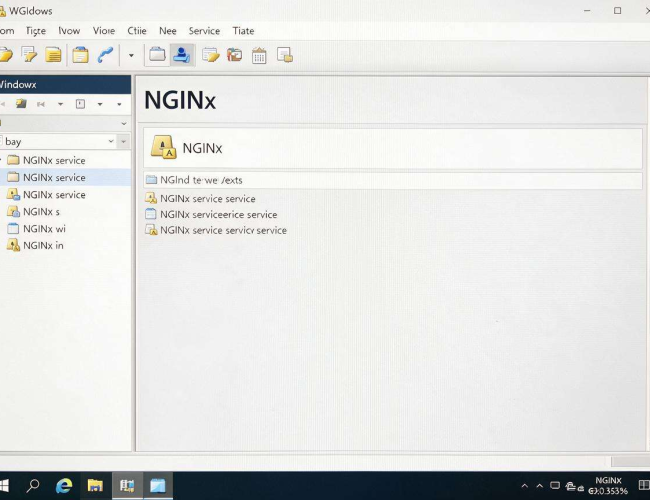
Task: Expand the chevron on the gray bar above bay
Action: tap(124, 123)
